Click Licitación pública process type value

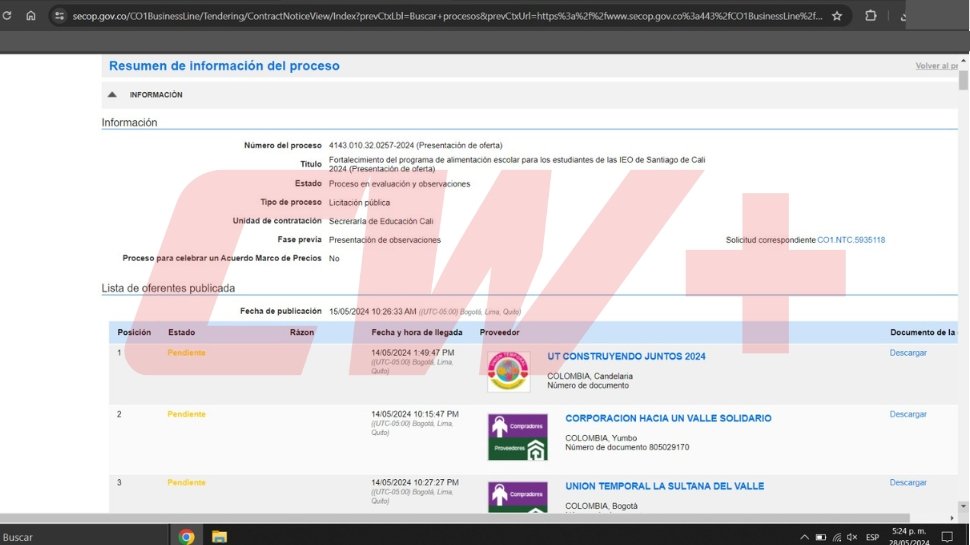[359, 202]
